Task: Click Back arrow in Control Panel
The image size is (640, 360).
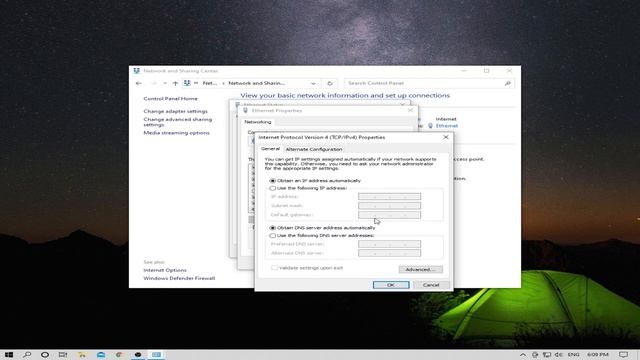Action: point(139,83)
